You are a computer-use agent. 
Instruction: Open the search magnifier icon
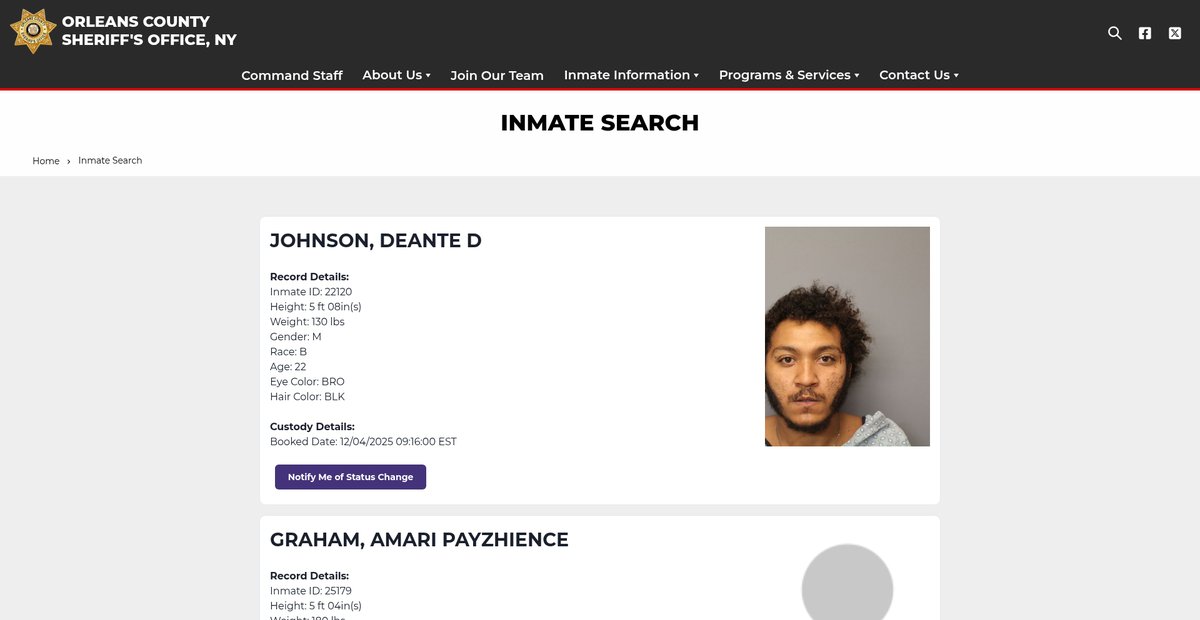(1115, 33)
